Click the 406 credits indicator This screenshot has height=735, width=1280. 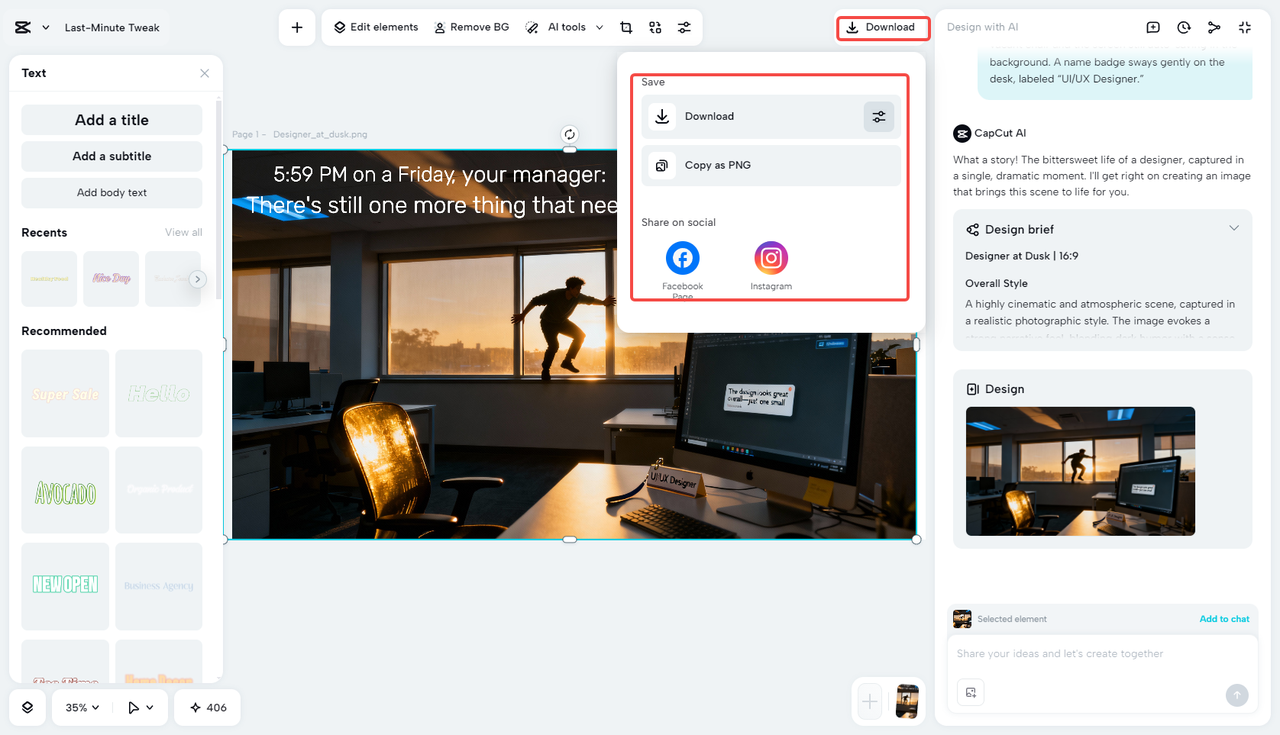click(207, 707)
